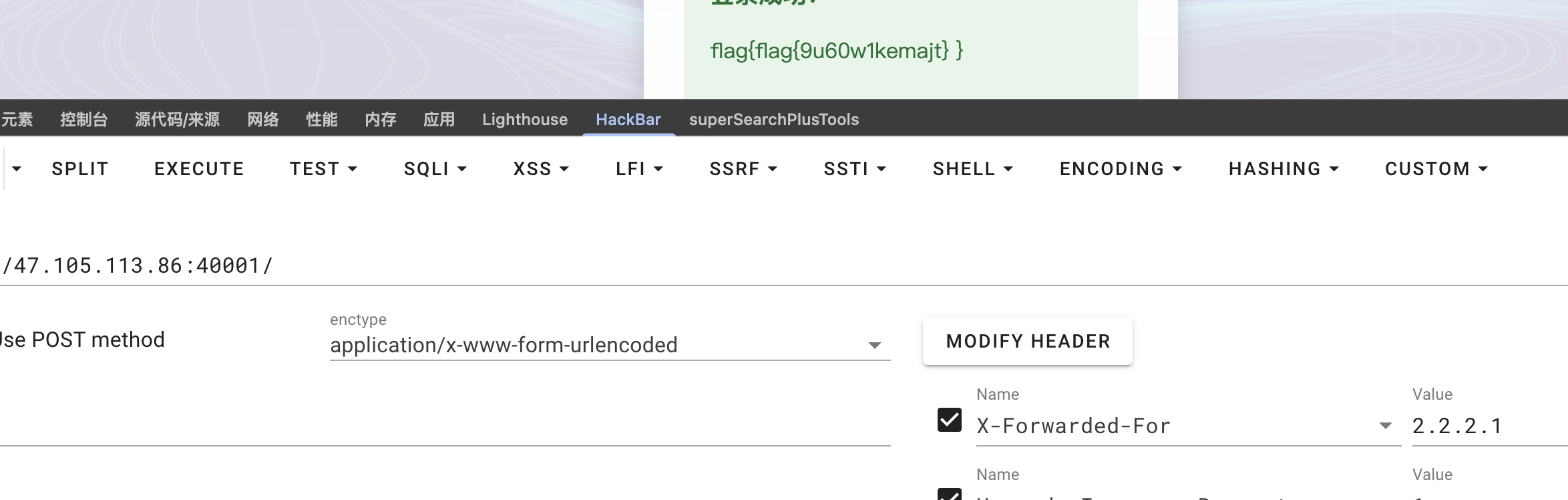1568x500 pixels.
Task: Open the TEST dropdown menu
Action: click(x=323, y=169)
